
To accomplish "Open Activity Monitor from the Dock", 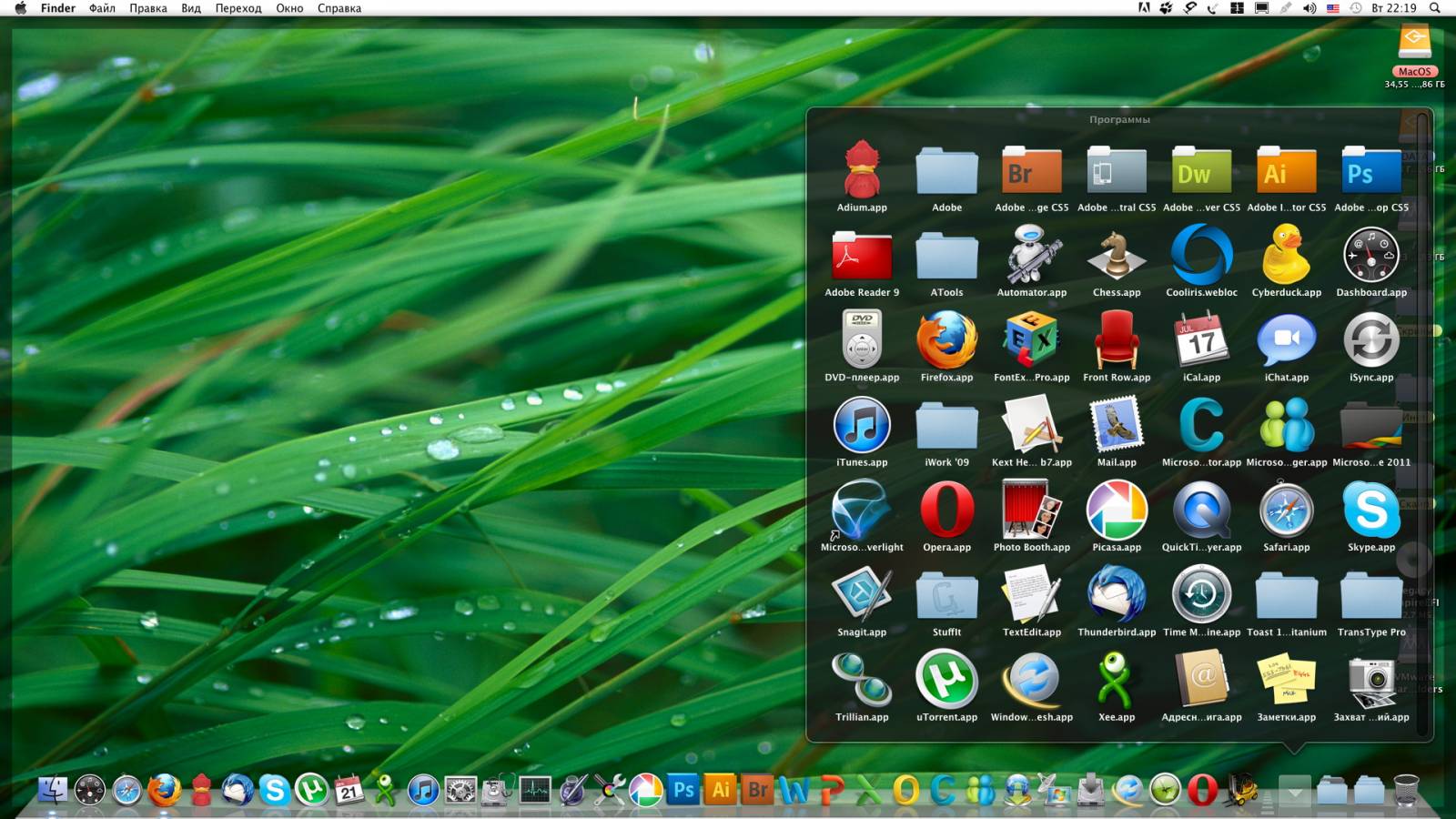I will click(535, 790).
